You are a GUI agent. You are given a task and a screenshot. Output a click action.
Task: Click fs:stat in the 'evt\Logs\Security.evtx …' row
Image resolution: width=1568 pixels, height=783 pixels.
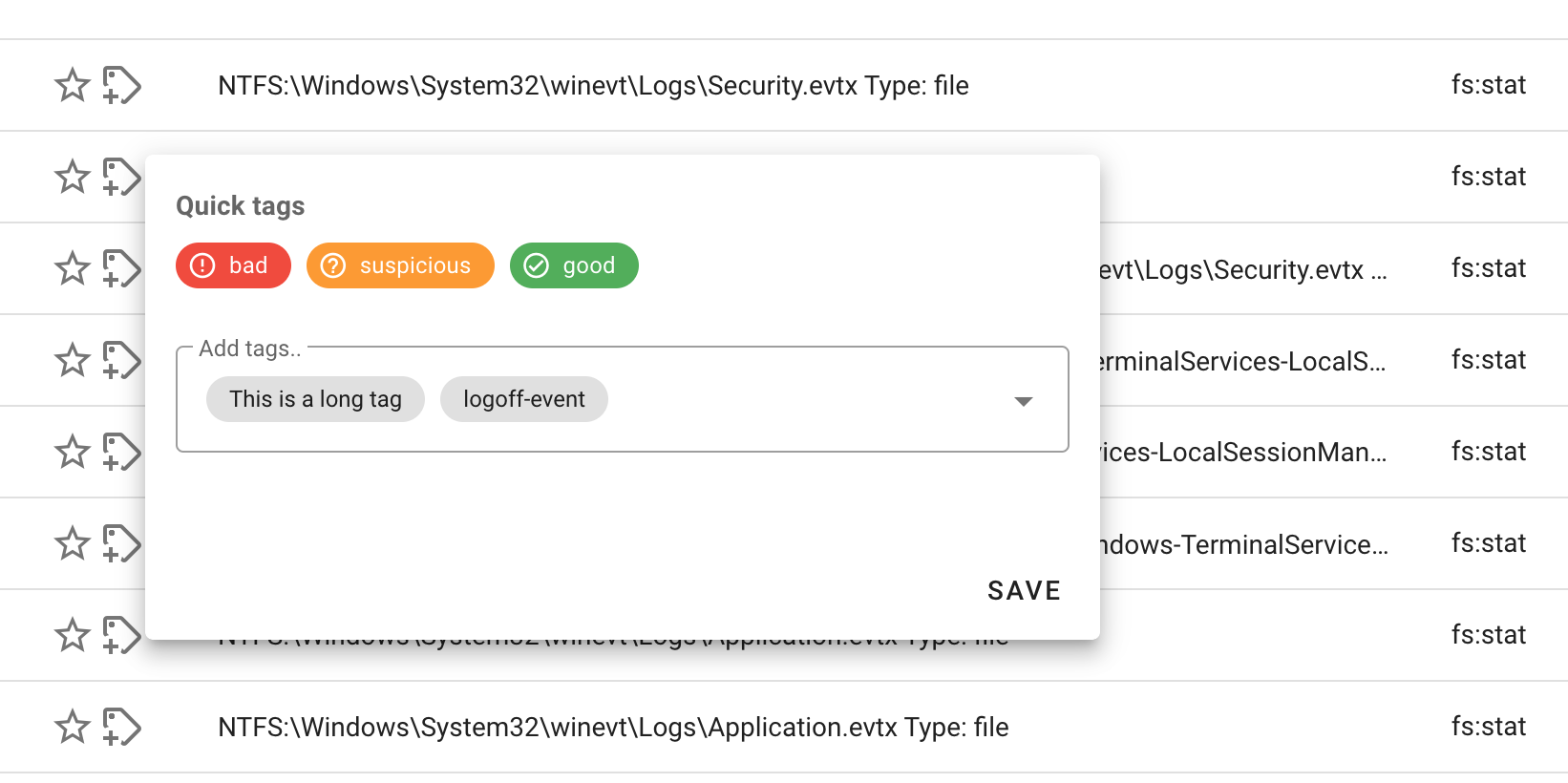point(1489,268)
